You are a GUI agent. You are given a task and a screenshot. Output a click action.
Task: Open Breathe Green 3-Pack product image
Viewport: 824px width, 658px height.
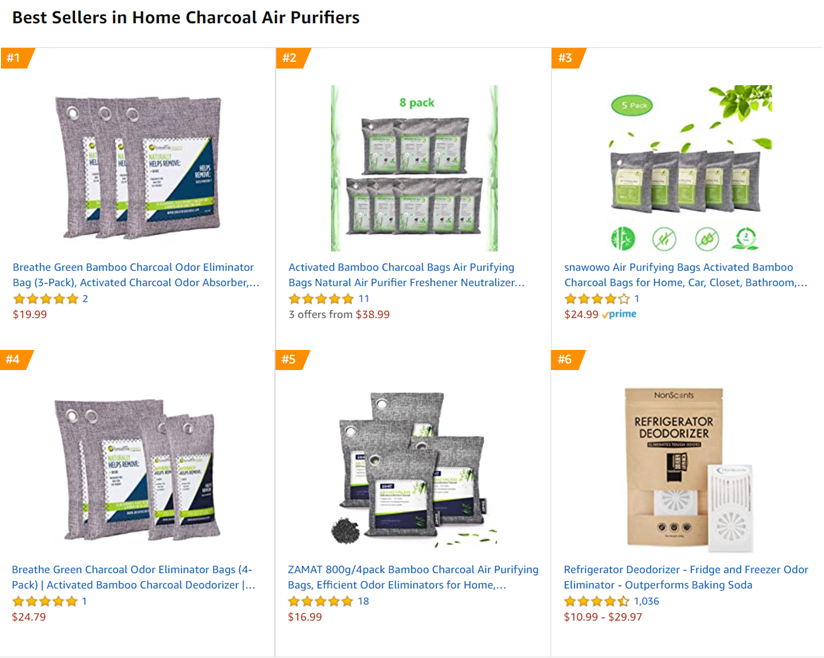click(x=138, y=168)
